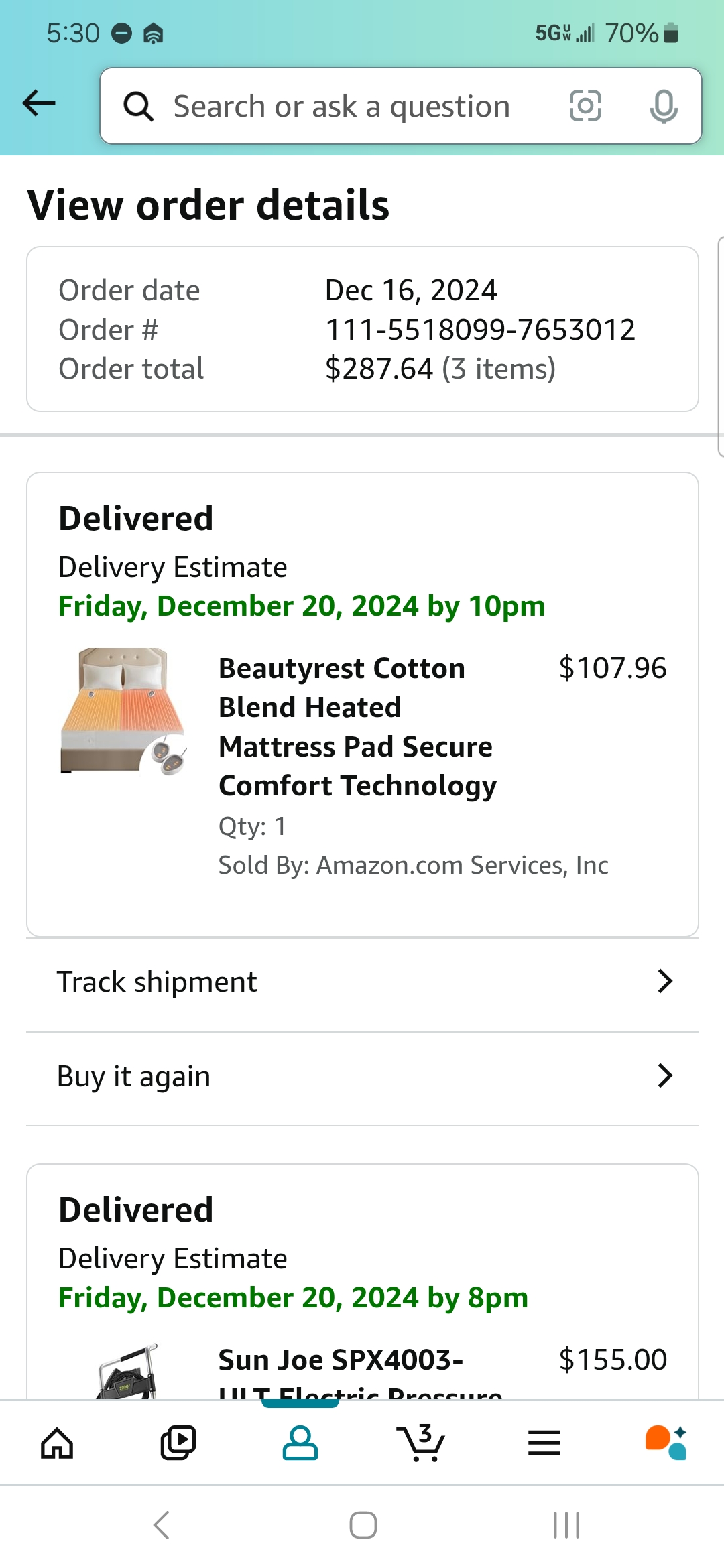Launch the Rufus assistant icon

[x=666, y=1443]
